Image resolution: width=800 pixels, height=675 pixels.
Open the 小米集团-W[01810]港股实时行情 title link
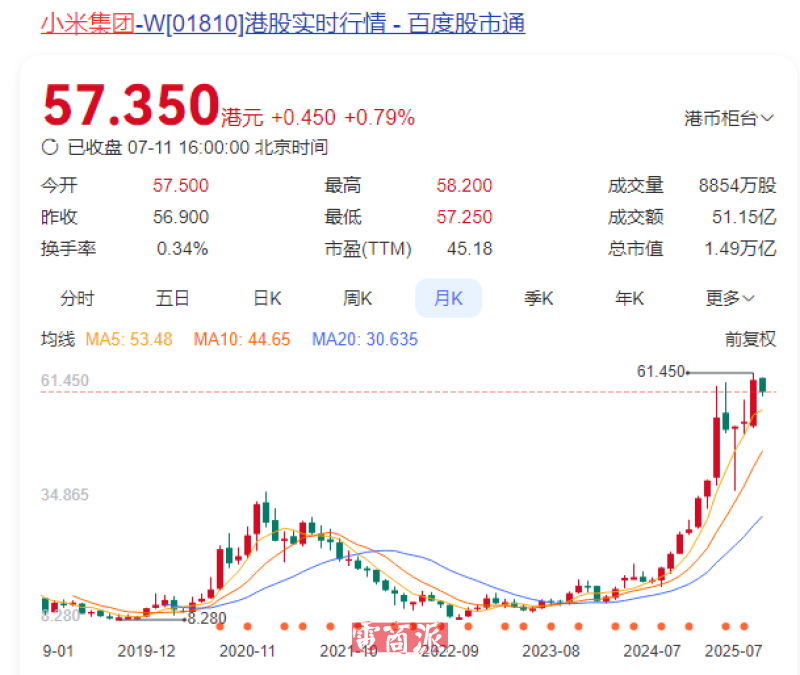[x=283, y=23]
